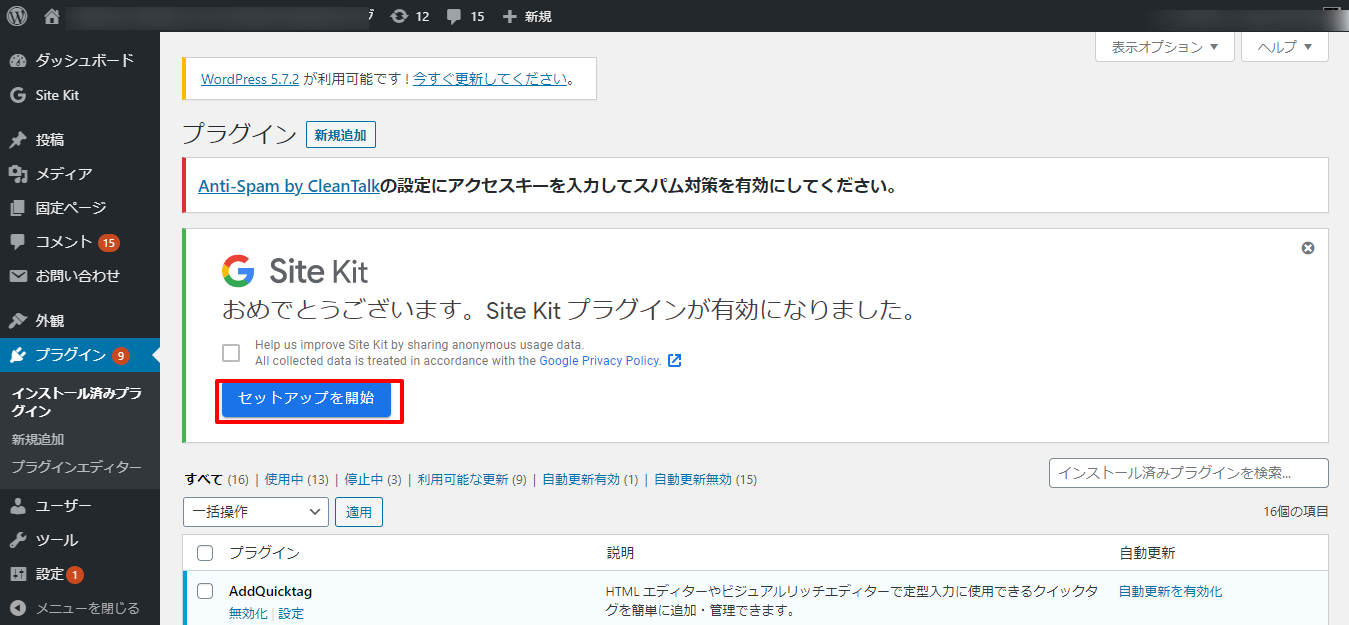This screenshot has width=1349, height=625.
Task: Filter plugins by 自動更新有効
Action: [x=581, y=480]
